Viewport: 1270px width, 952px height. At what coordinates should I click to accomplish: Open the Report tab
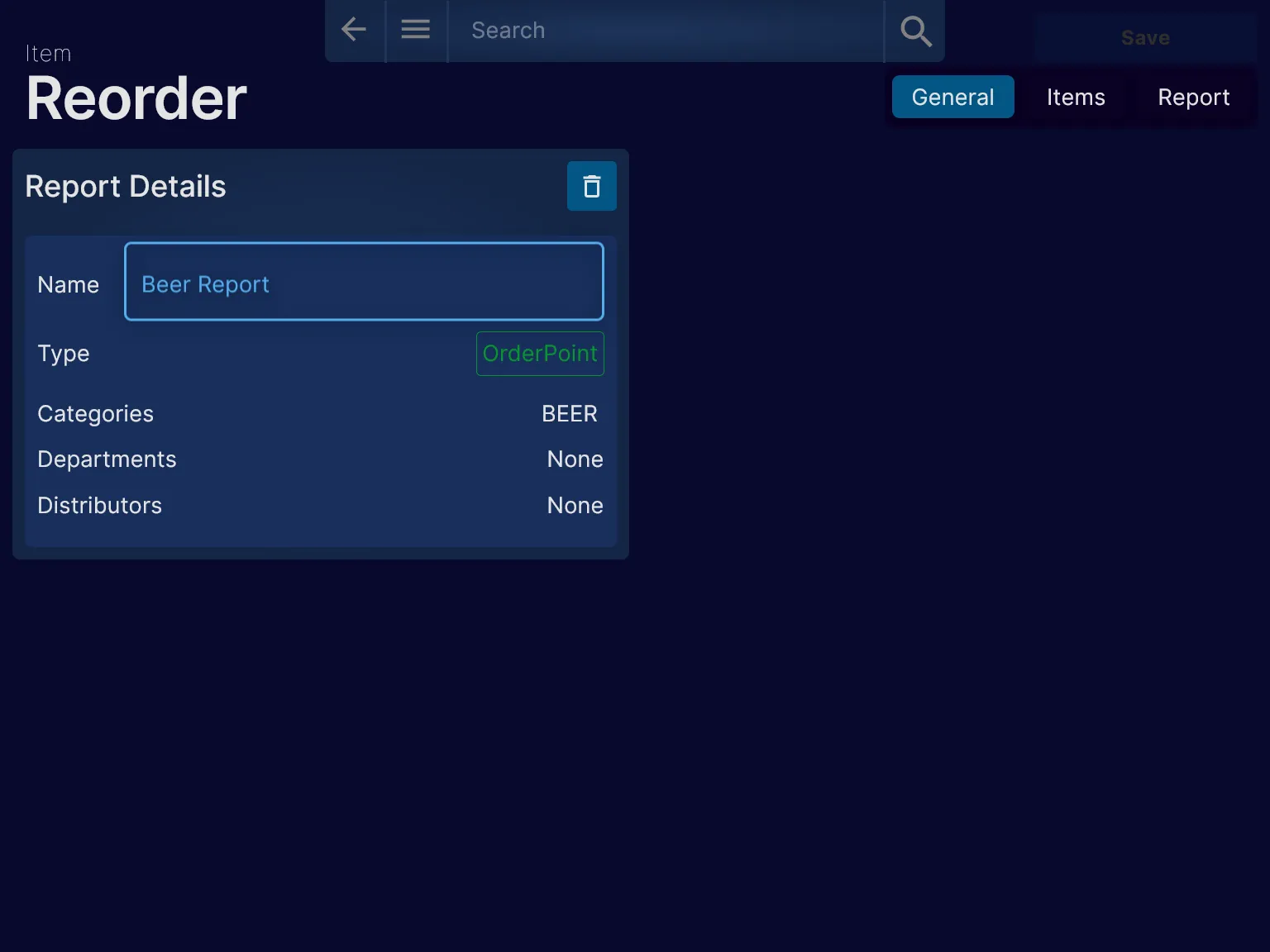tap(1193, 97)
